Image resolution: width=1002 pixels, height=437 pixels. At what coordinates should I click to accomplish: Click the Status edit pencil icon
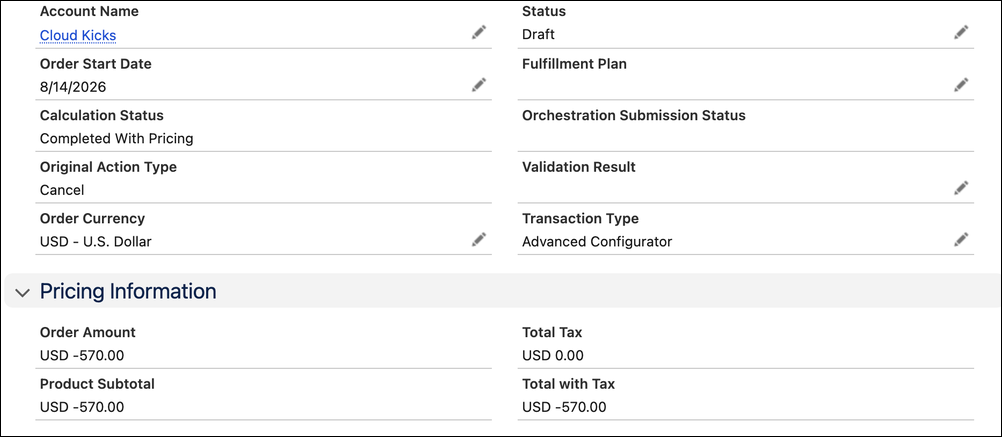pyautogui.click(x=962, y=33)
